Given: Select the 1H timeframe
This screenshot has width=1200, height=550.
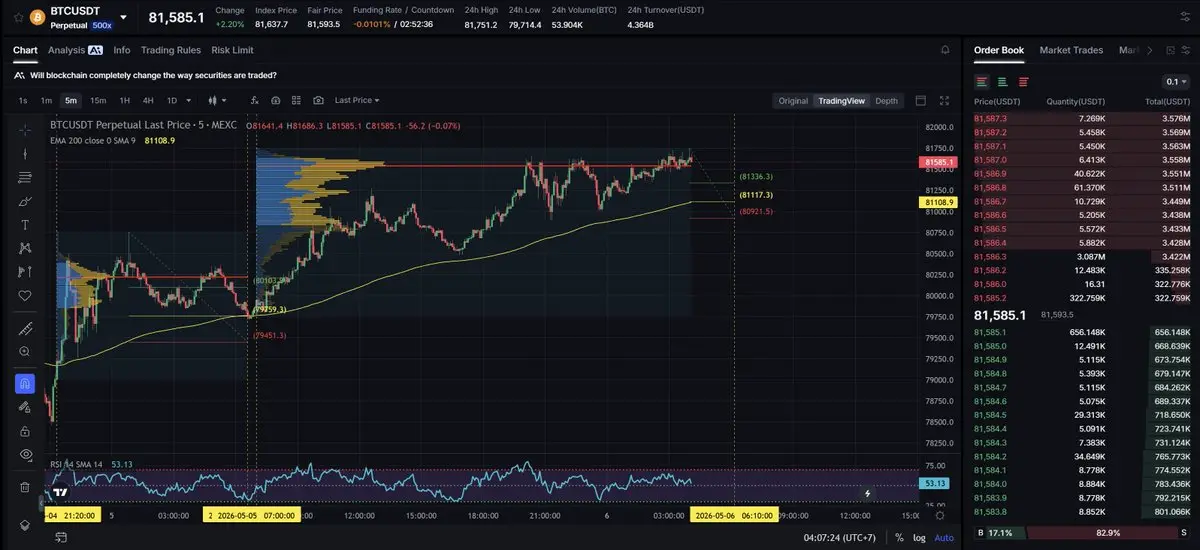Looking at the screenshot, I should pyautogui.click(x=125, y=100).
